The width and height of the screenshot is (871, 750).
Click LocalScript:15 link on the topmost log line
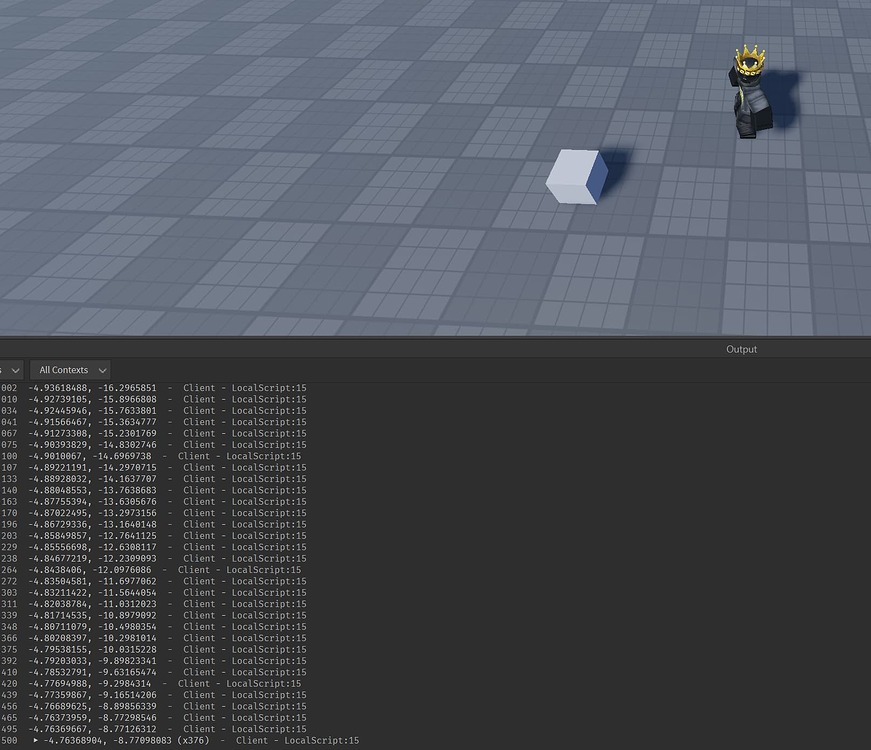pyautogui.click(x=267, y=387)
